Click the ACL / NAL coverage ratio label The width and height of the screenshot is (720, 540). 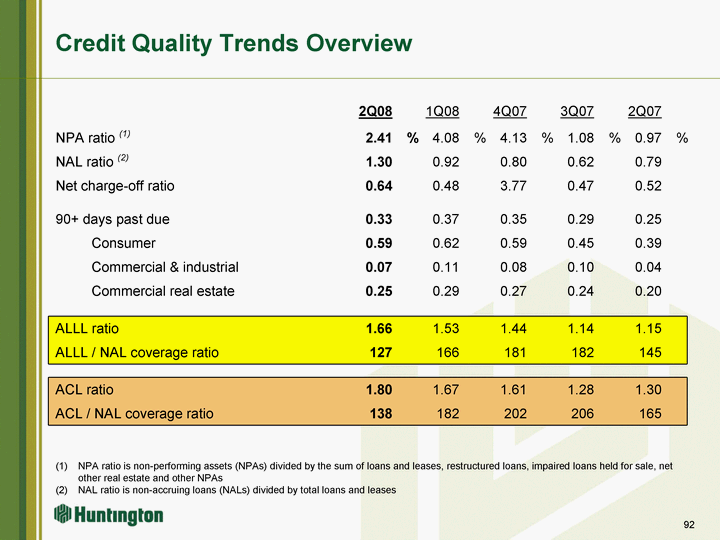[134, 413]
